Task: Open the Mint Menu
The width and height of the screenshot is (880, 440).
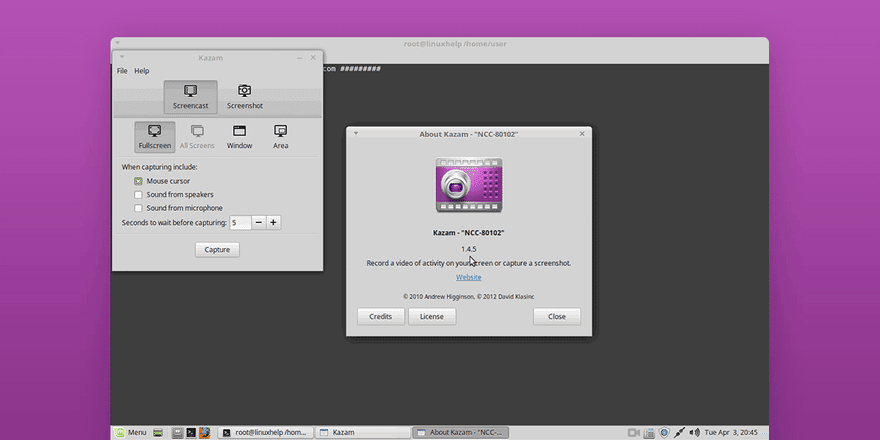Action: [x=131, y=432]
